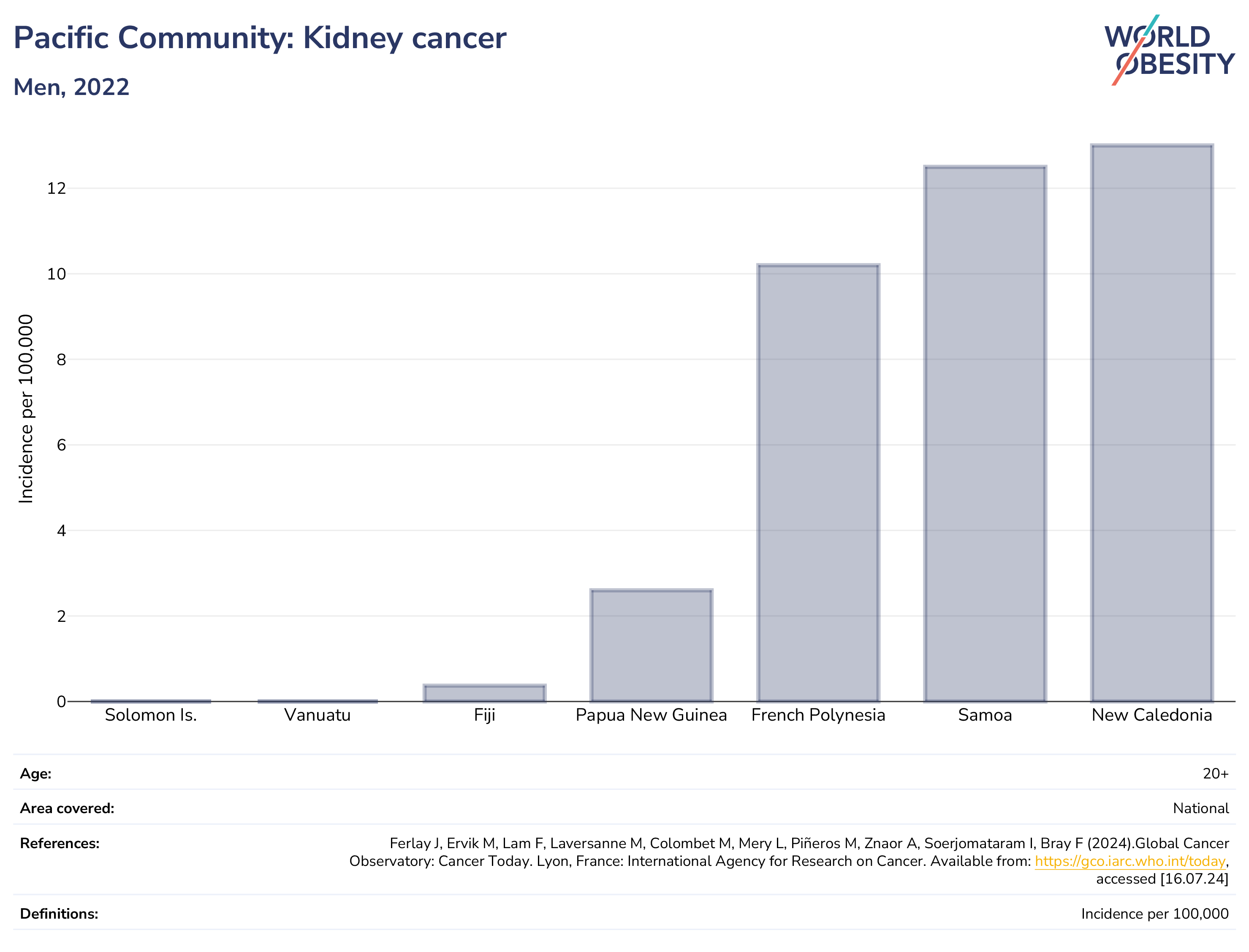The height and width of the screenshot is (952, 1249).
Task: Click the World Obesity logo
Action: pyautogui.click(x=1169, y=50)
